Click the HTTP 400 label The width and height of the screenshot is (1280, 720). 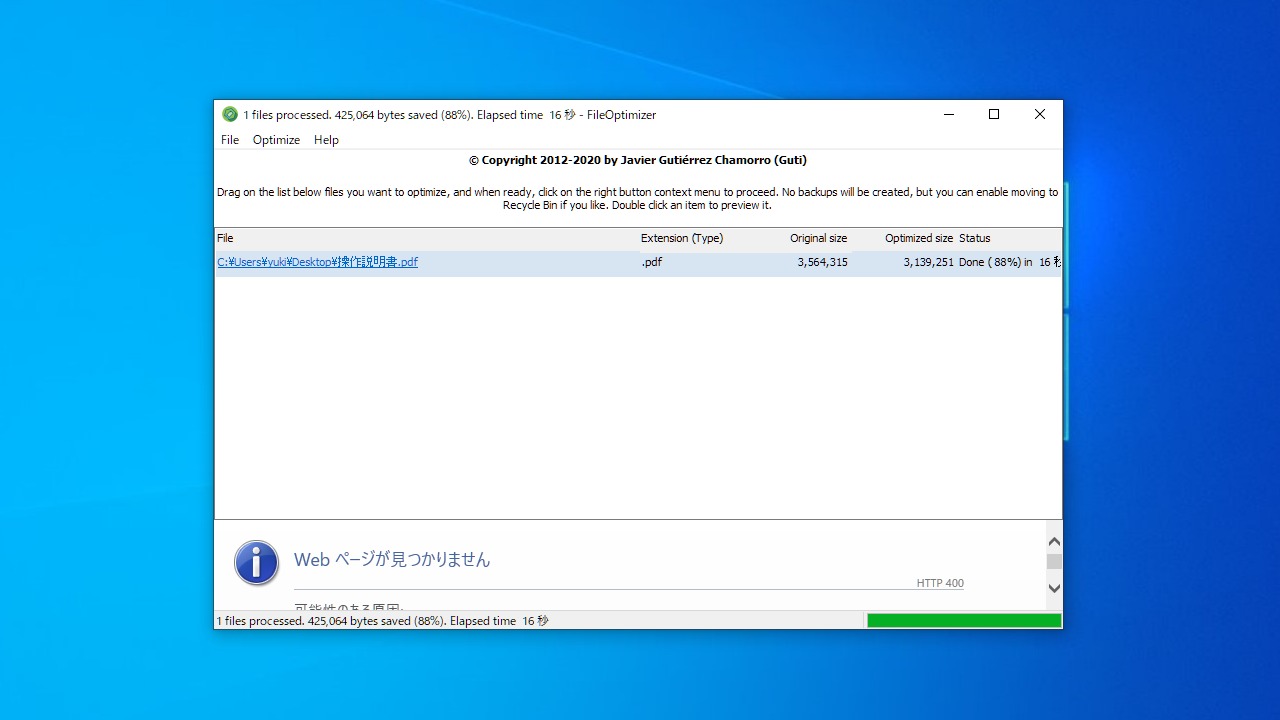click(x=940, y=583)
